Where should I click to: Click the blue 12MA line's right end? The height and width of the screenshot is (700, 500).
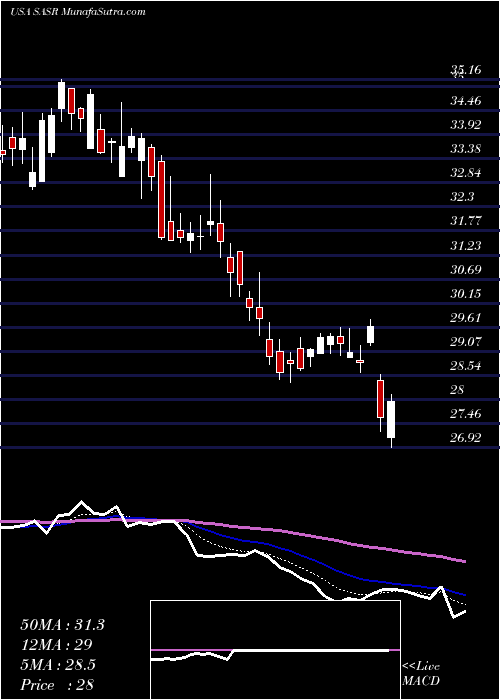464,594
